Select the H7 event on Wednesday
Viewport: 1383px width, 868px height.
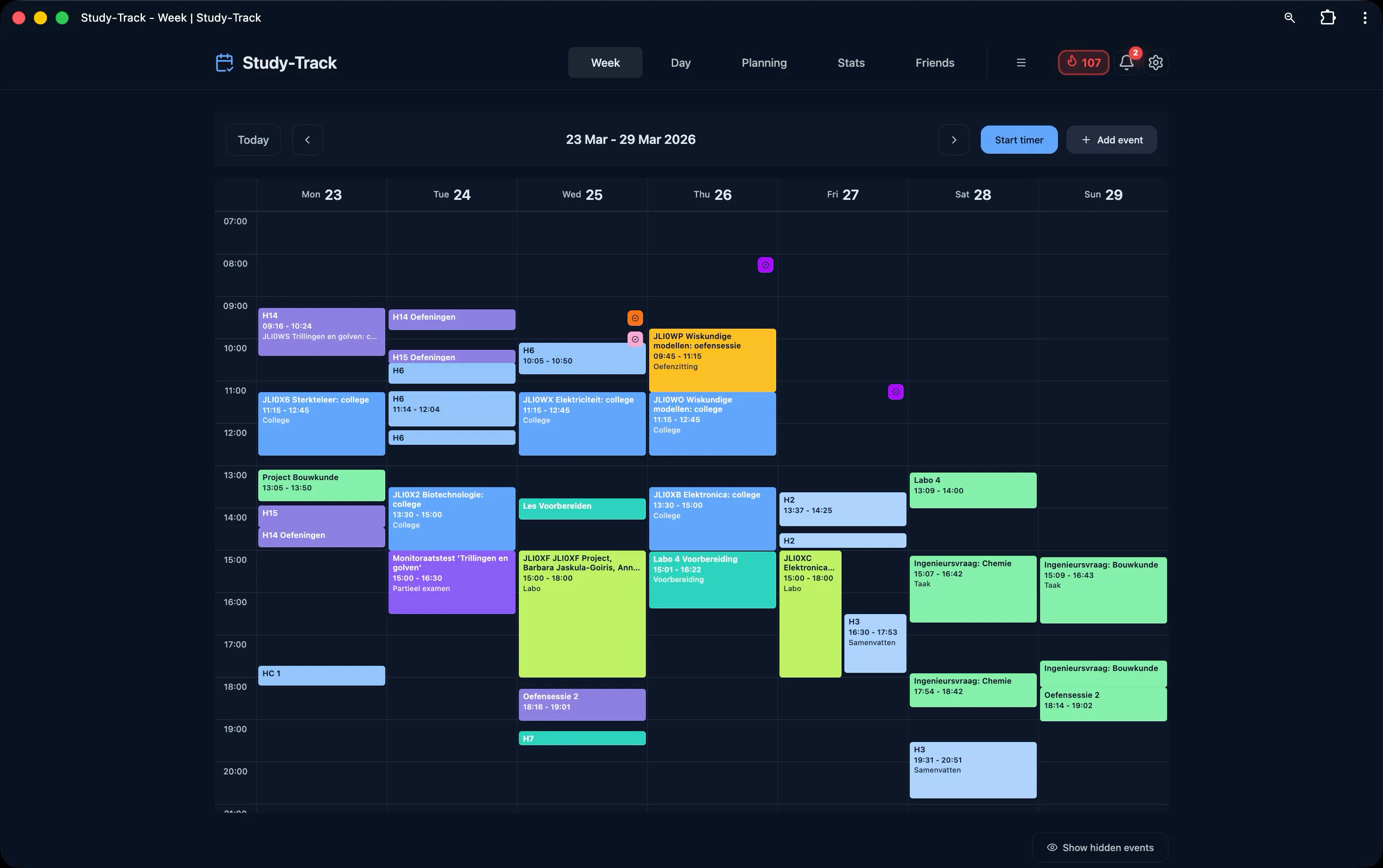pos(582,738)
